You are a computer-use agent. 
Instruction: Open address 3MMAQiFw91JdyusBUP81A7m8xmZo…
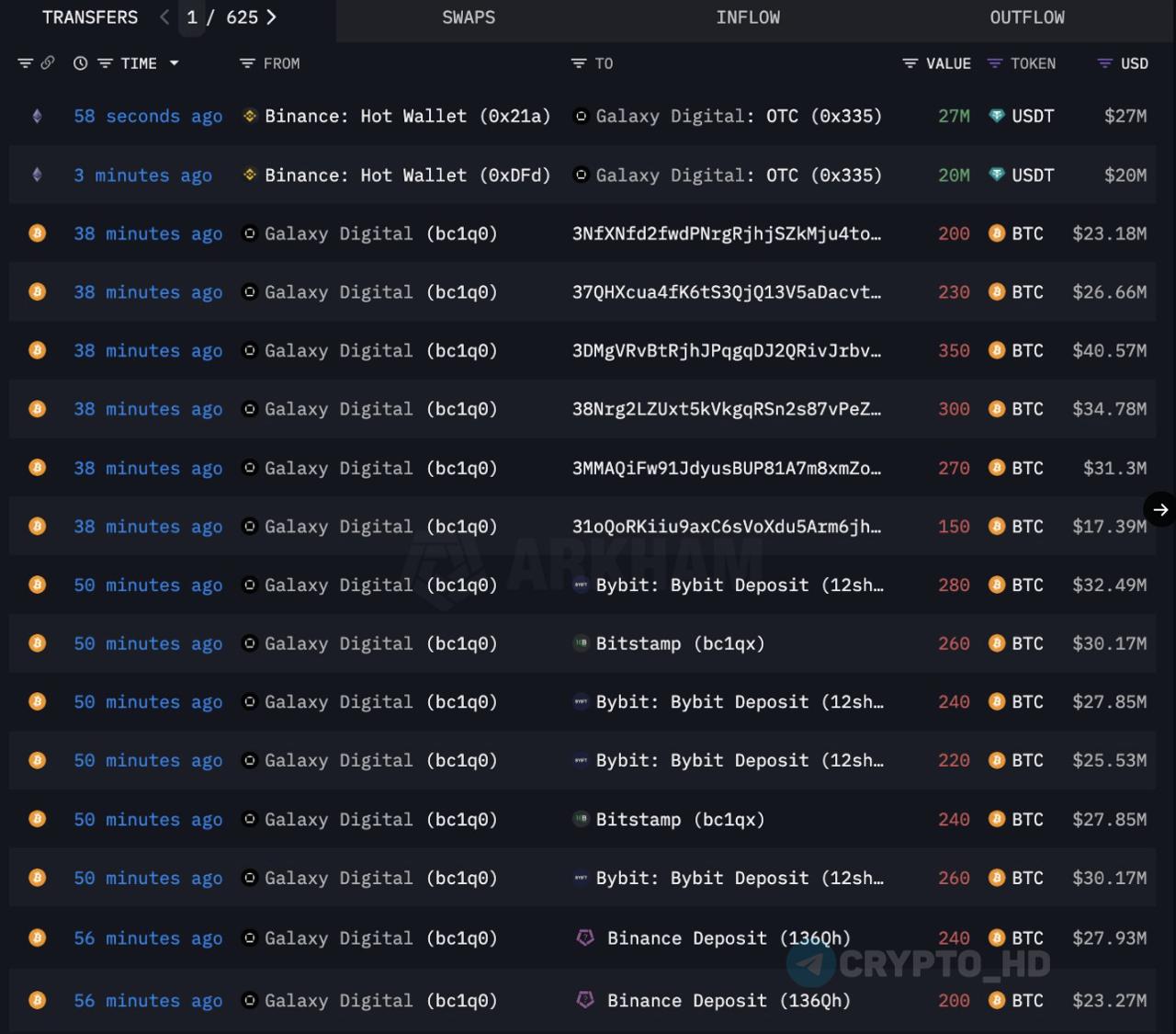pyautogui.click(x=727, y=468)
